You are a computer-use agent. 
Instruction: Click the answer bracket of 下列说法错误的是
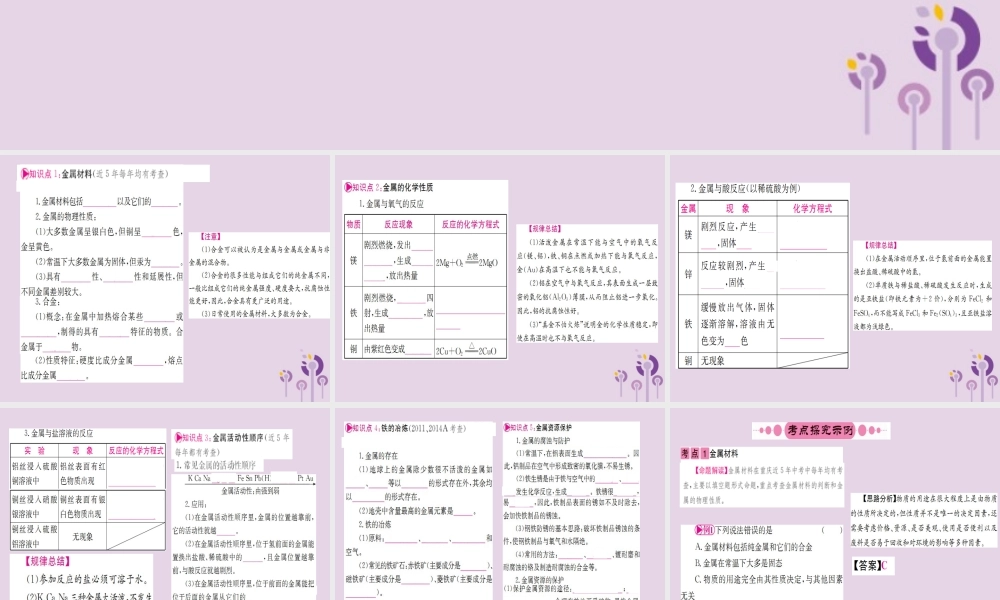coord(832,530)
